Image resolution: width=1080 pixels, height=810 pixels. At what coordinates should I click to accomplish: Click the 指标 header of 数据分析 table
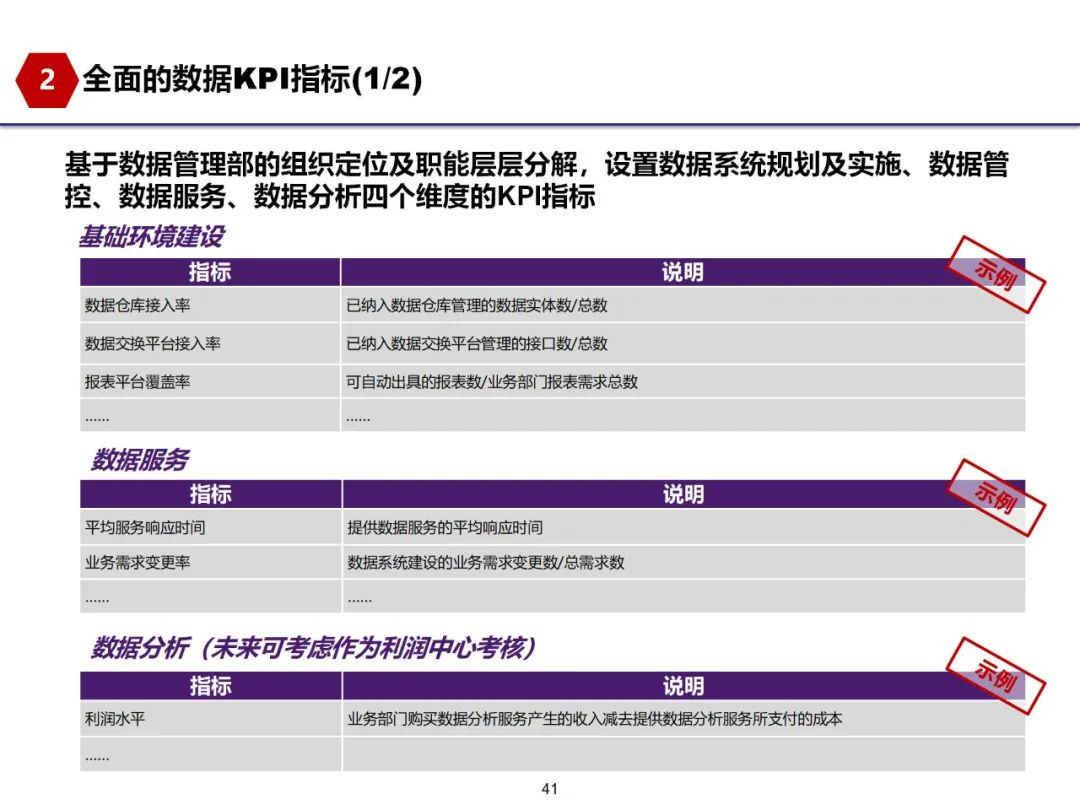coord(211,685)
